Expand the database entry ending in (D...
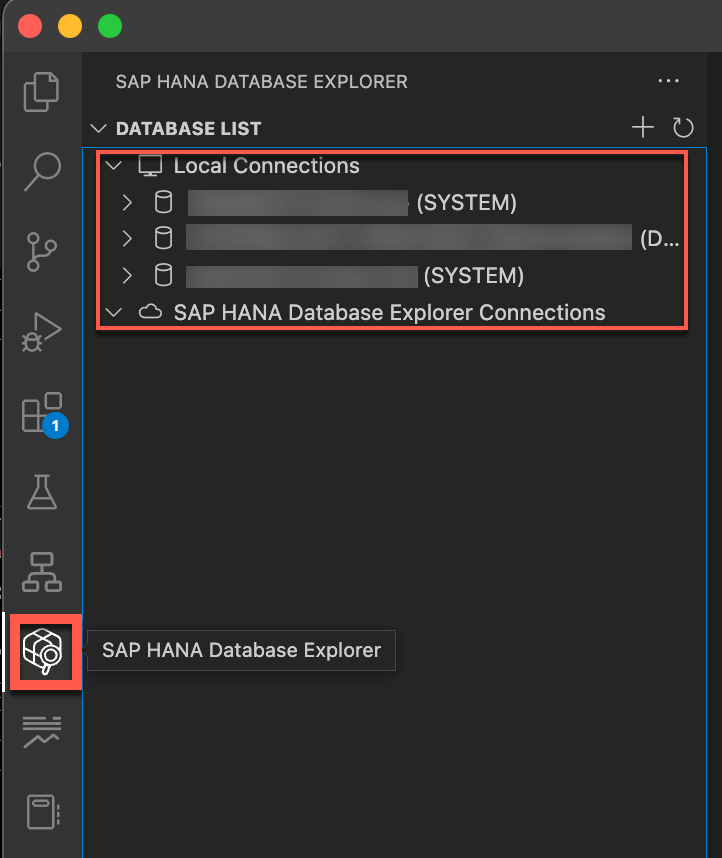The image size is (722, 858). 127,239
